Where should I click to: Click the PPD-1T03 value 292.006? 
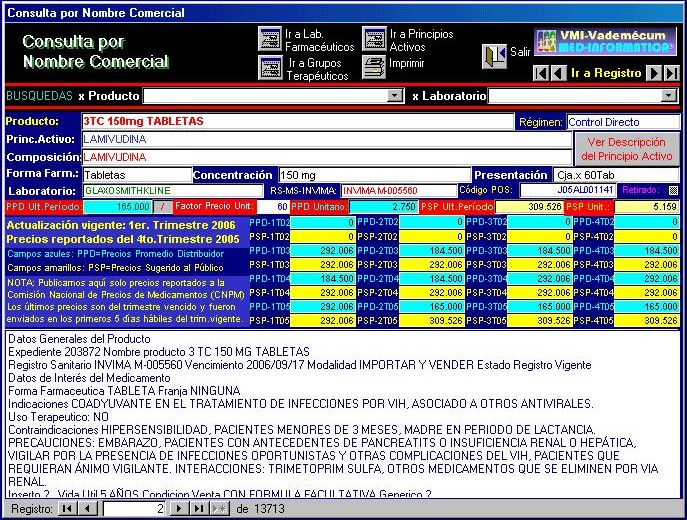point(322,251)
